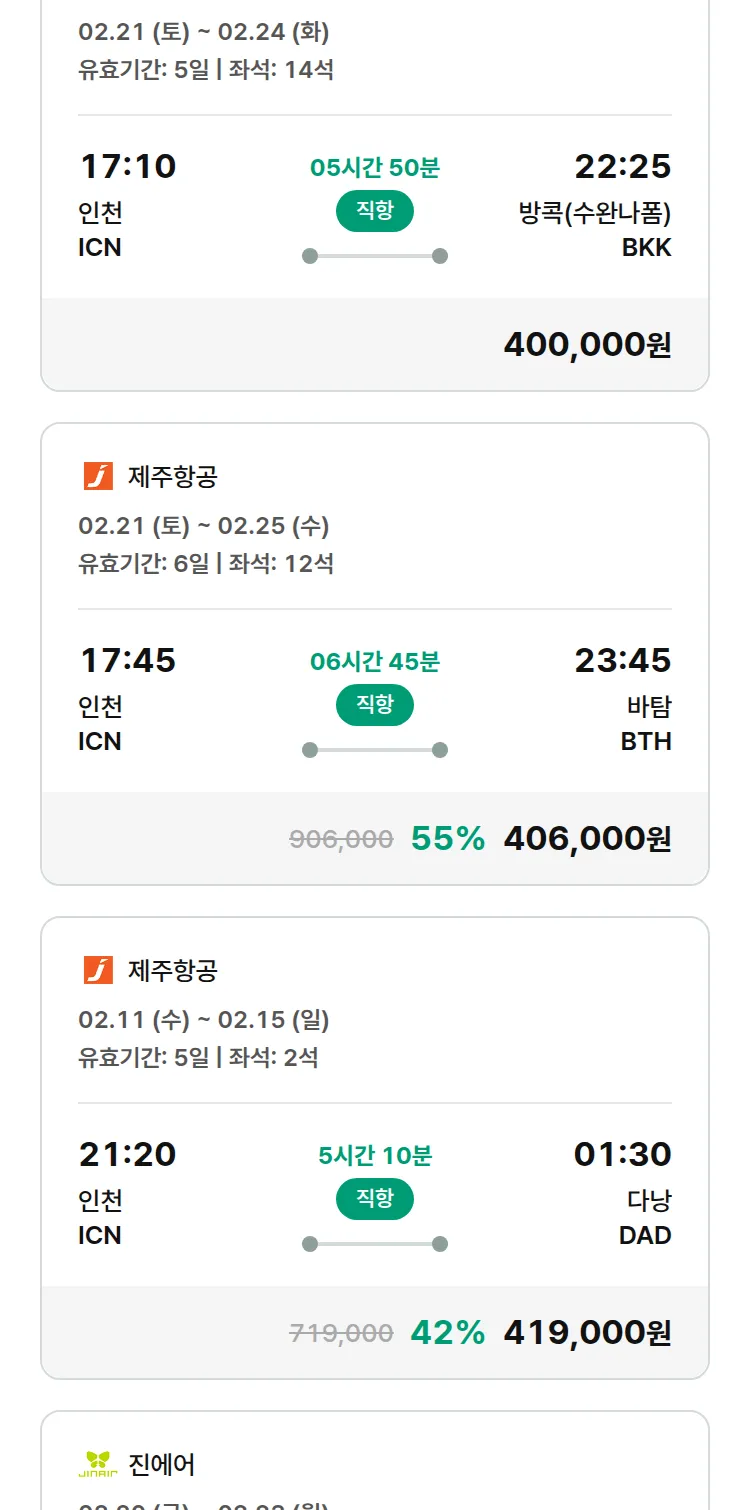
Task: Click the 55% discount label
Action: [447, 839]
